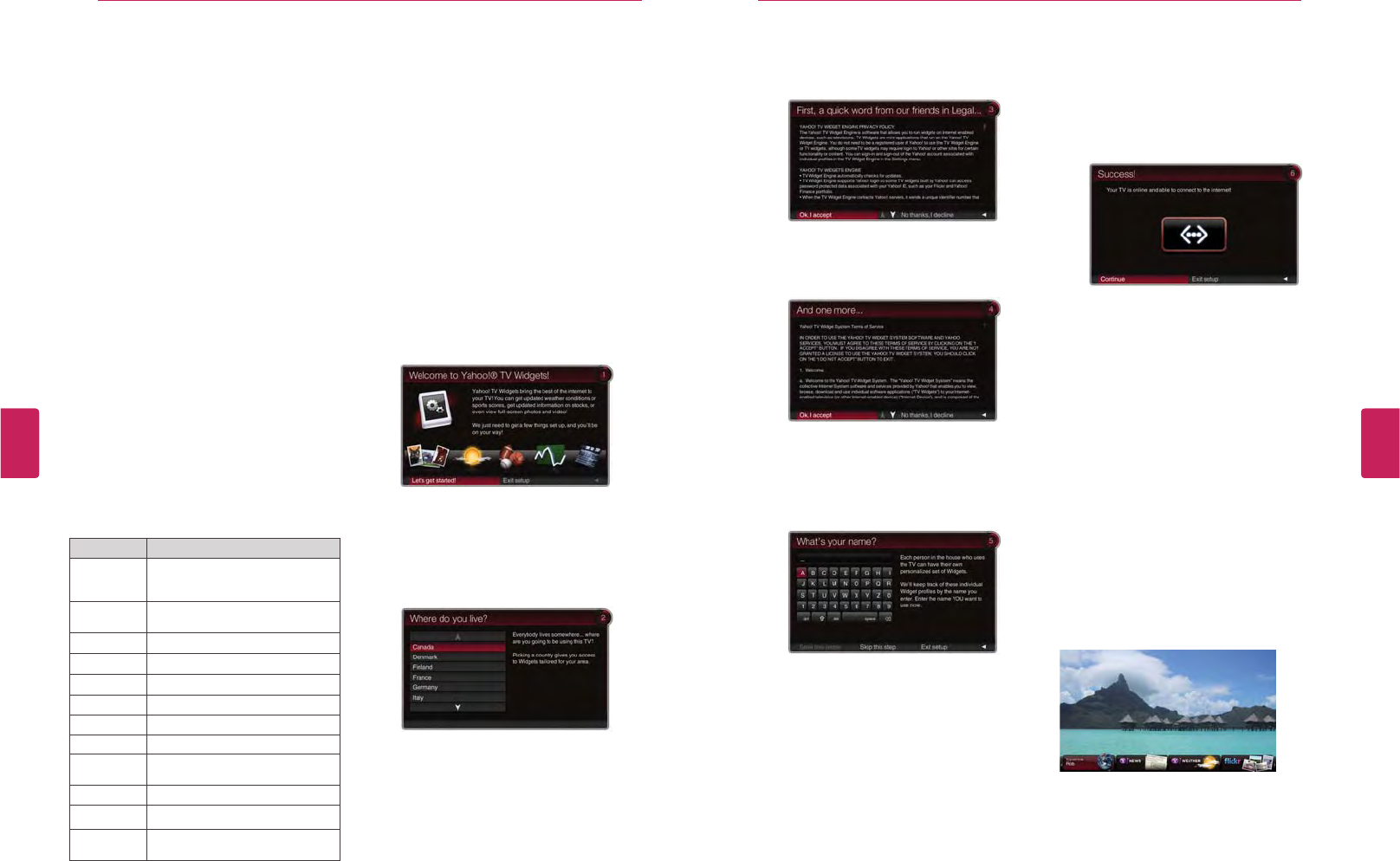Select the sun weather icon in Welcome panel

click(x=473, y=456)
